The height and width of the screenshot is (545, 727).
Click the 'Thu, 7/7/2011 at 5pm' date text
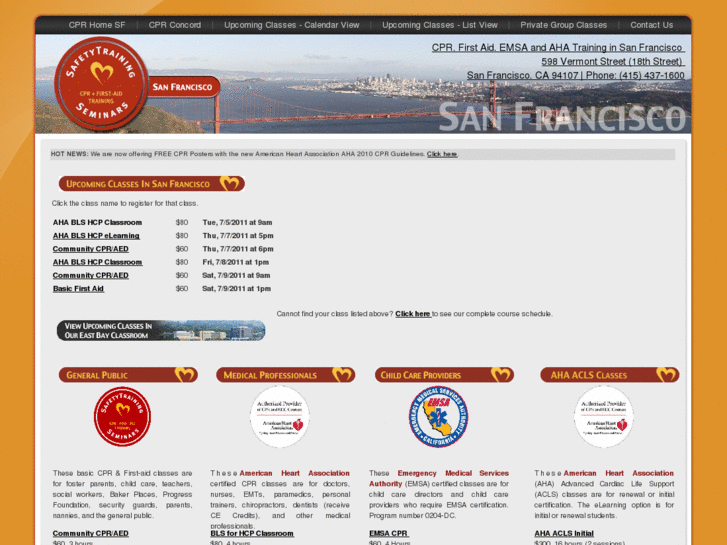pos(238,236)
